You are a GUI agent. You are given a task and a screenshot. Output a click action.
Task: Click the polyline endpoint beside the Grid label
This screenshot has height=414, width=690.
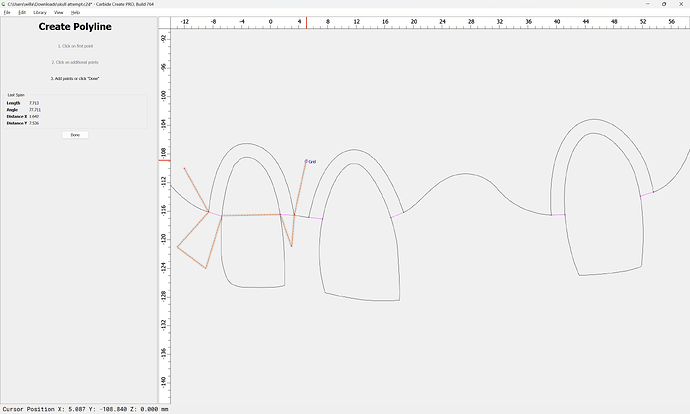click(306, 161)
